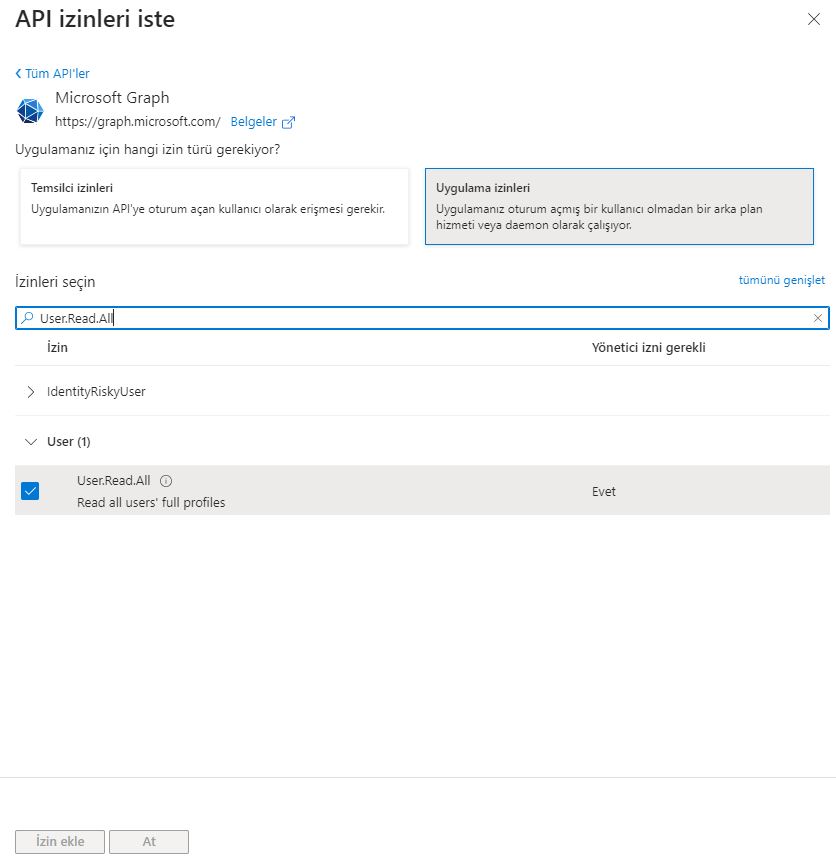Select the Uygulama izinleri permission type
836x865 pixels.
coord(619,206)
